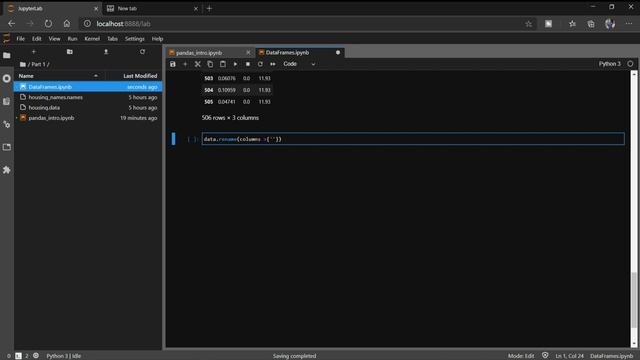Open the File menu
640x360 pixels.
20,39
